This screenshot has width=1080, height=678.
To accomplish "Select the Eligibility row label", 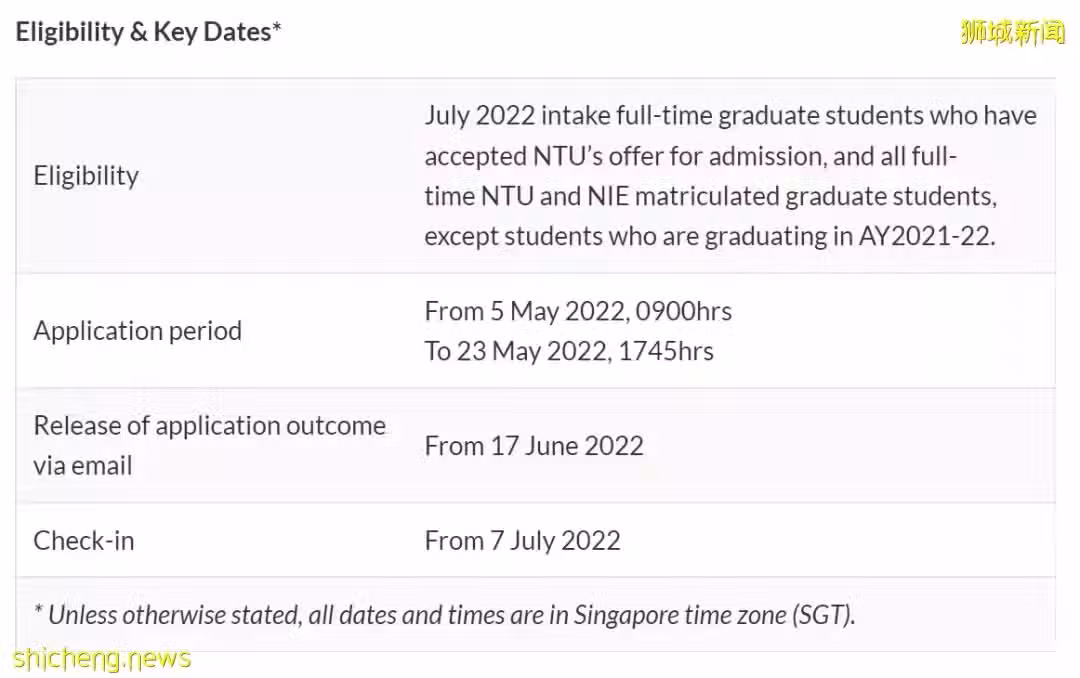I will point(86,176).
